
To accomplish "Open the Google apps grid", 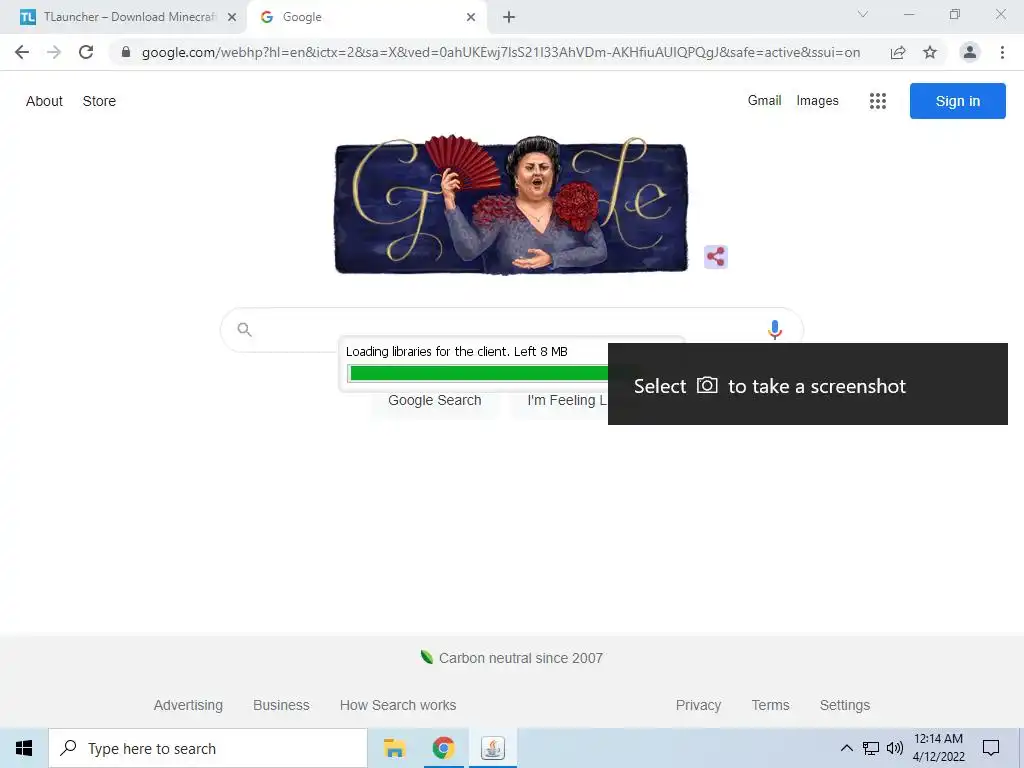I will click(x=878, y=101).
